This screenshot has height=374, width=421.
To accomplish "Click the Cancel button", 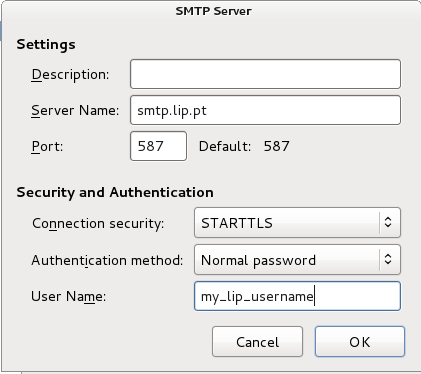I will pos(257,342).
